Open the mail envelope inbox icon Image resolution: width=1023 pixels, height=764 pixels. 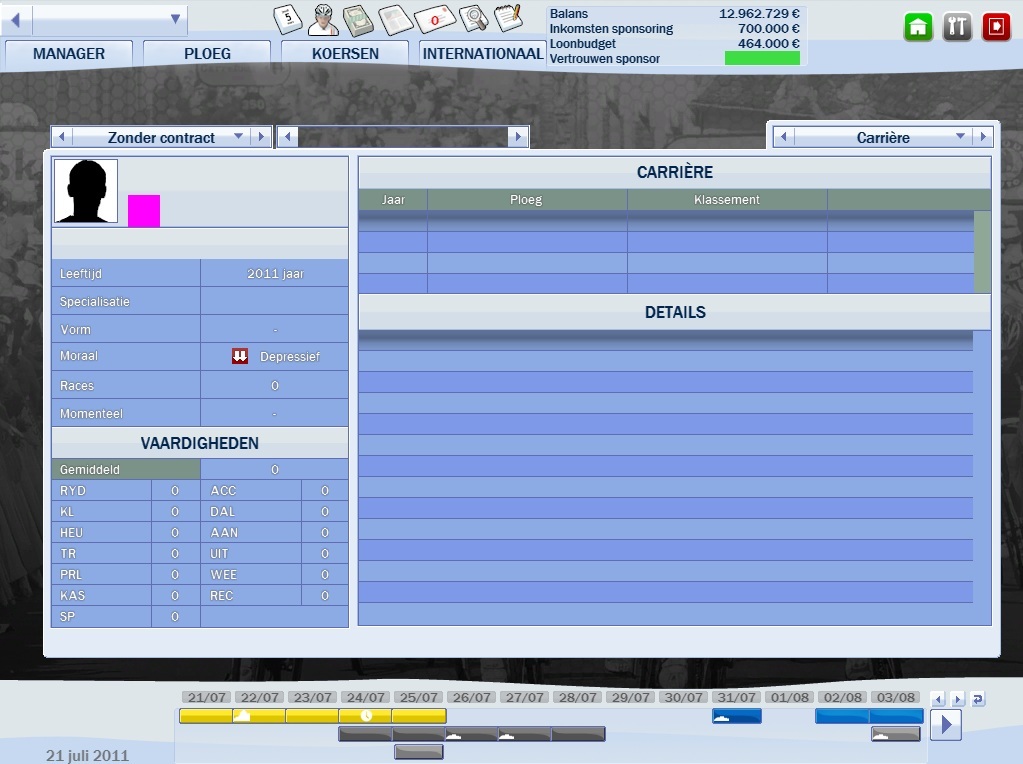(x=435, y=19)
